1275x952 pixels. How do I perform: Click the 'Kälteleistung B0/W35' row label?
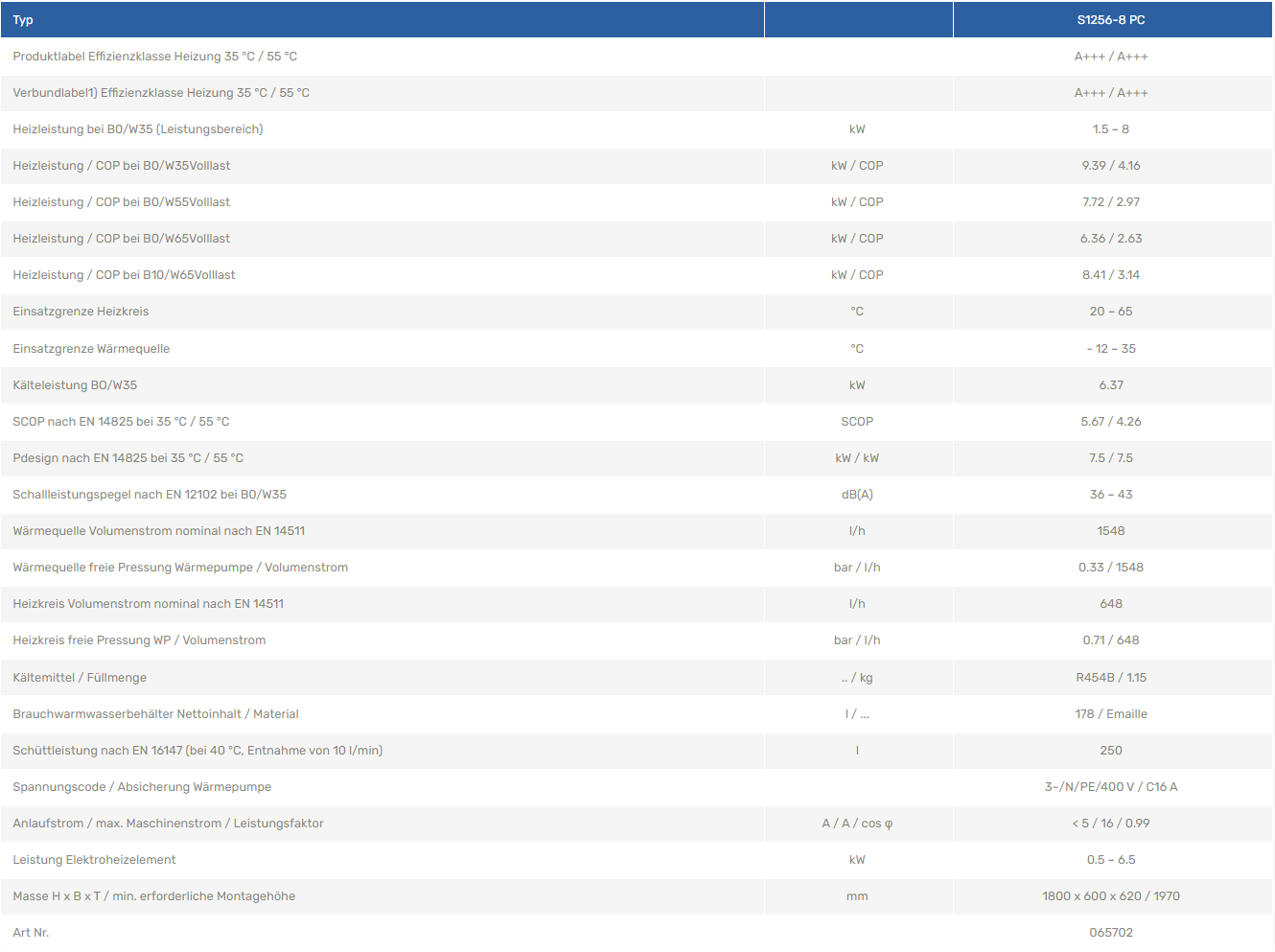(75, 385)
